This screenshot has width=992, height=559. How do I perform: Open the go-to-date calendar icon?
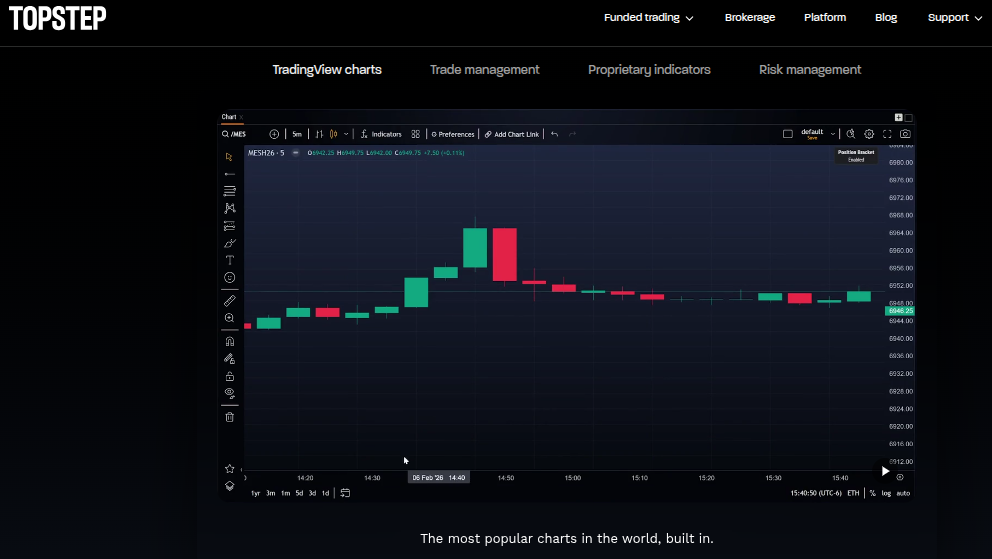tap(345, 493)
